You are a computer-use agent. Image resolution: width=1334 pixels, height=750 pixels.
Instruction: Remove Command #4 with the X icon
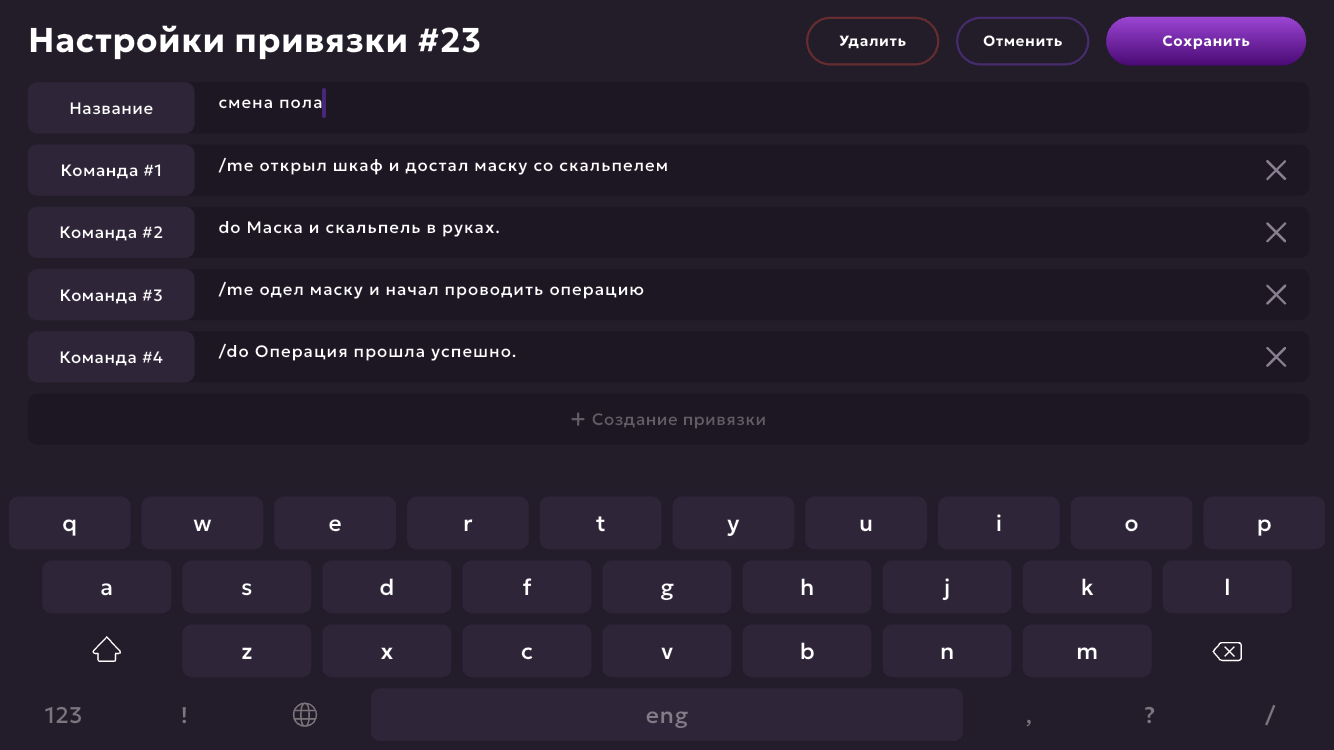click(x=1275, y=357)
